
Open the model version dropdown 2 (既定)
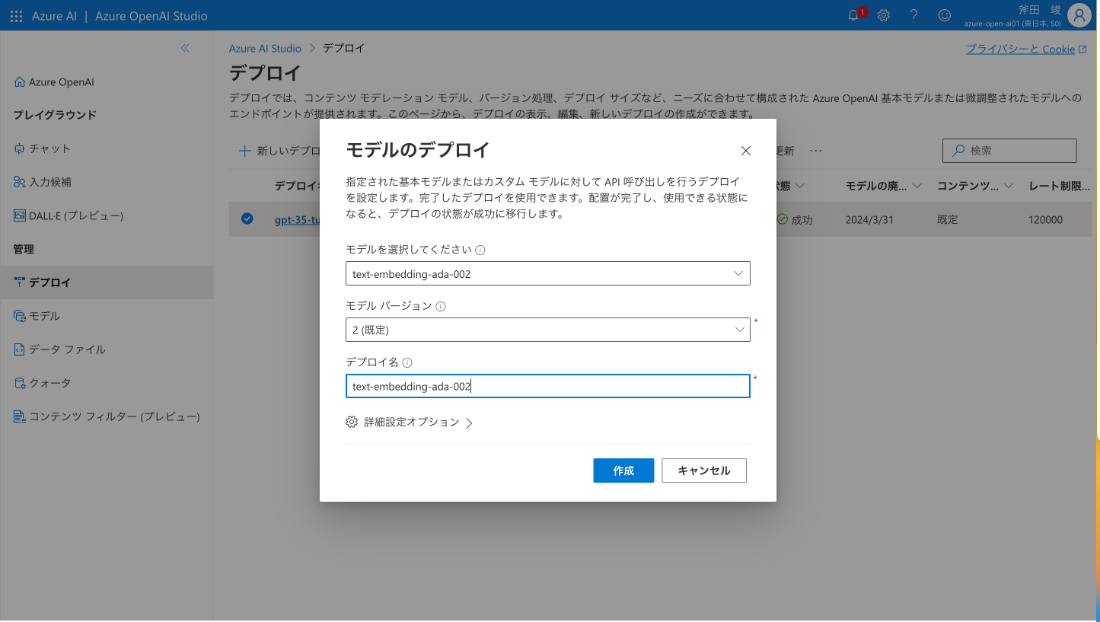click(548, 330)
